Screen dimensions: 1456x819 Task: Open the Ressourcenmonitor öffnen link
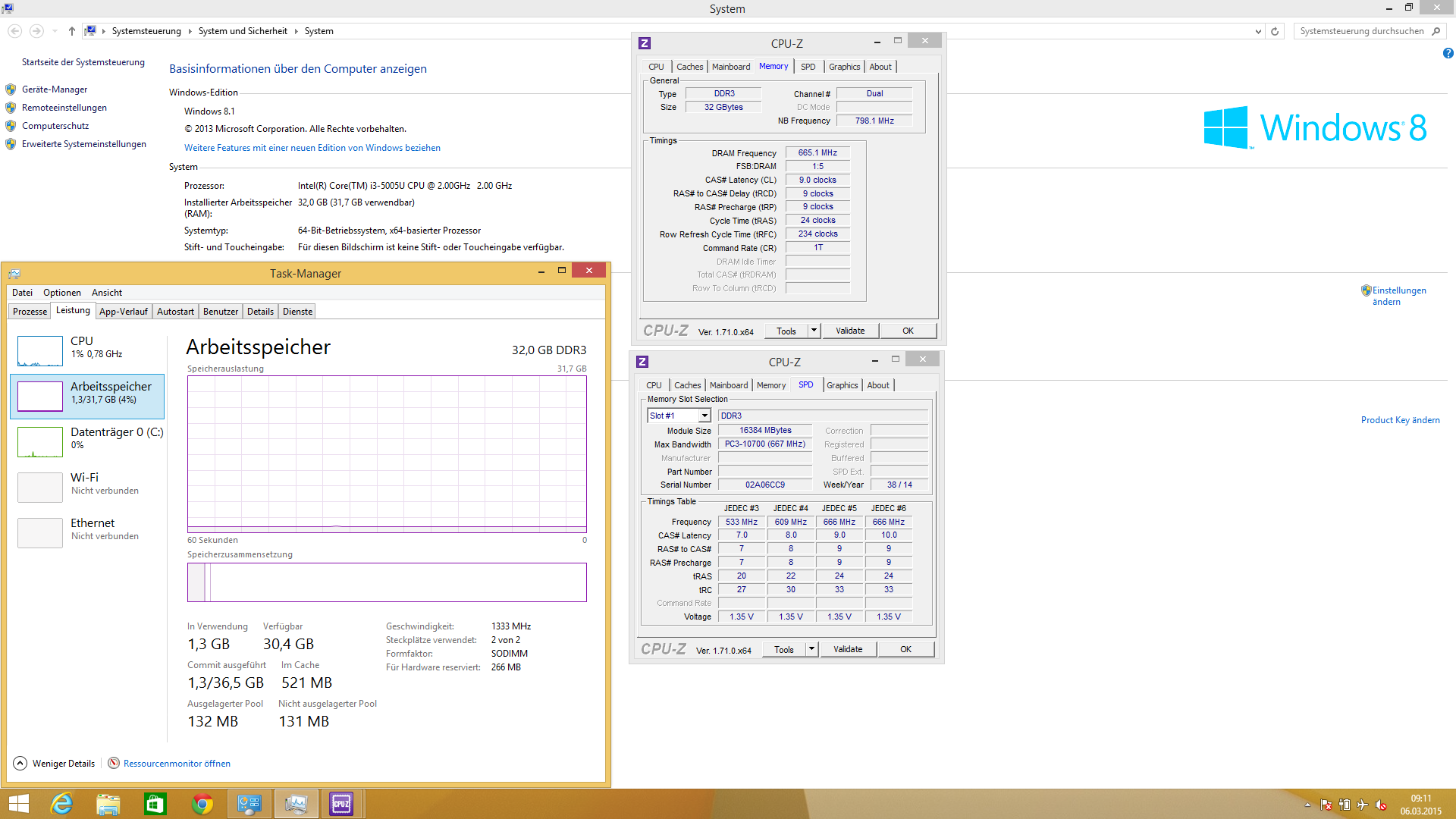(x=177, y=764)
